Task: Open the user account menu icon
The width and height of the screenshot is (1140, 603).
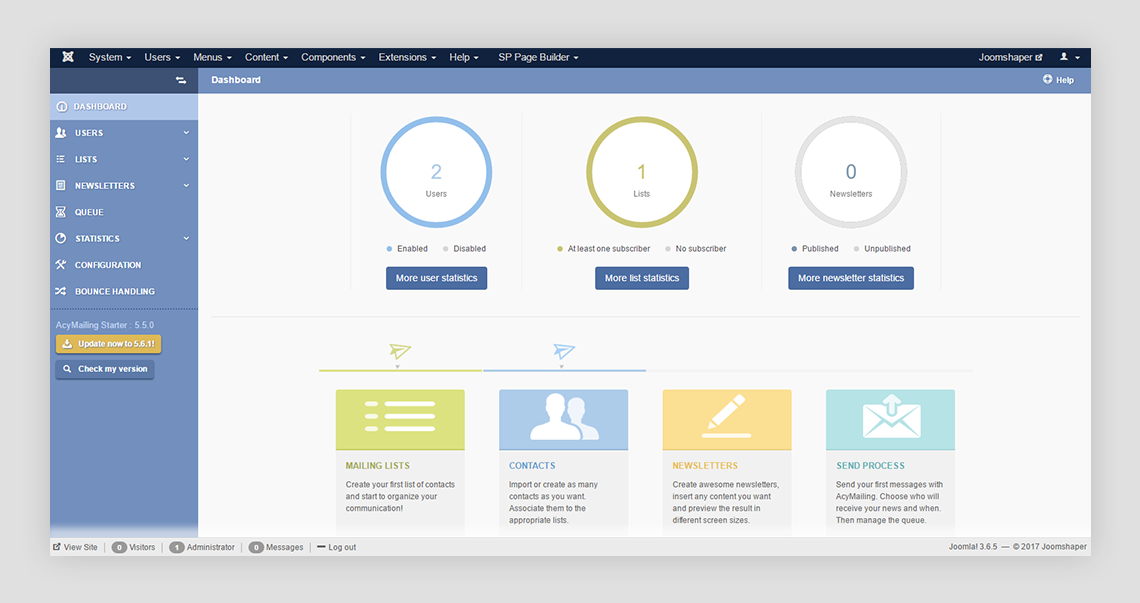Action: point(1068,57)
